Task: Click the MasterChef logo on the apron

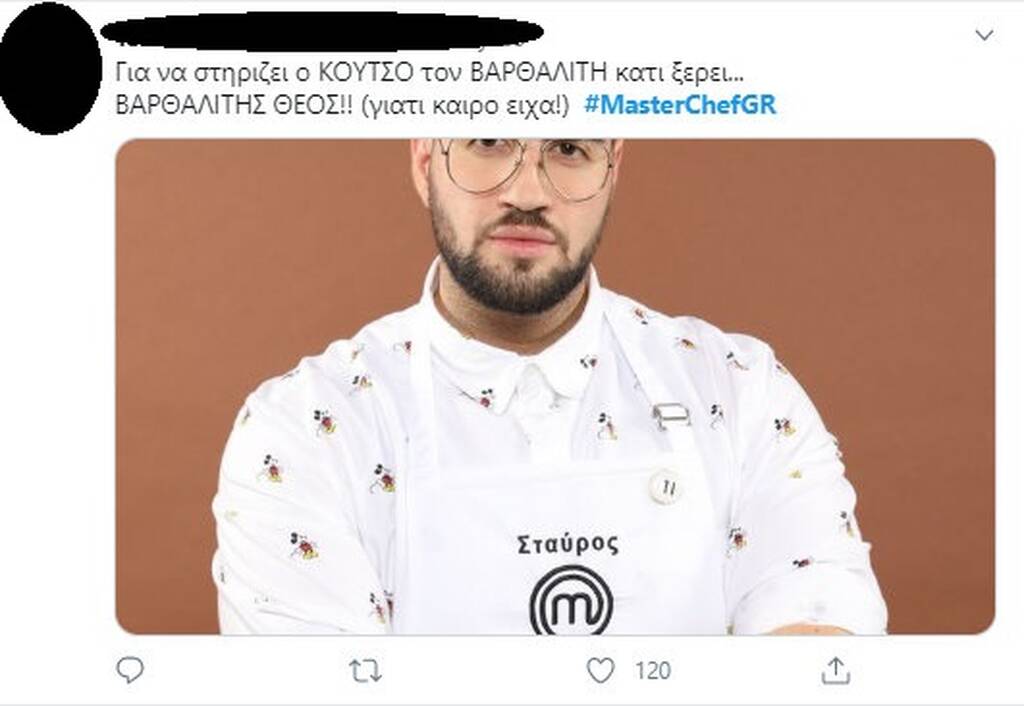Action: 571,601
